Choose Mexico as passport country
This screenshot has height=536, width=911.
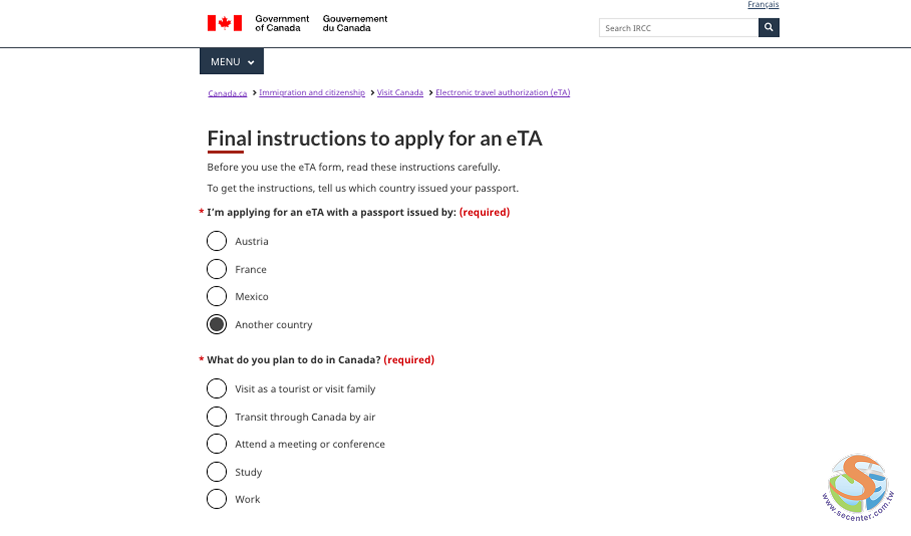(217, 296)
